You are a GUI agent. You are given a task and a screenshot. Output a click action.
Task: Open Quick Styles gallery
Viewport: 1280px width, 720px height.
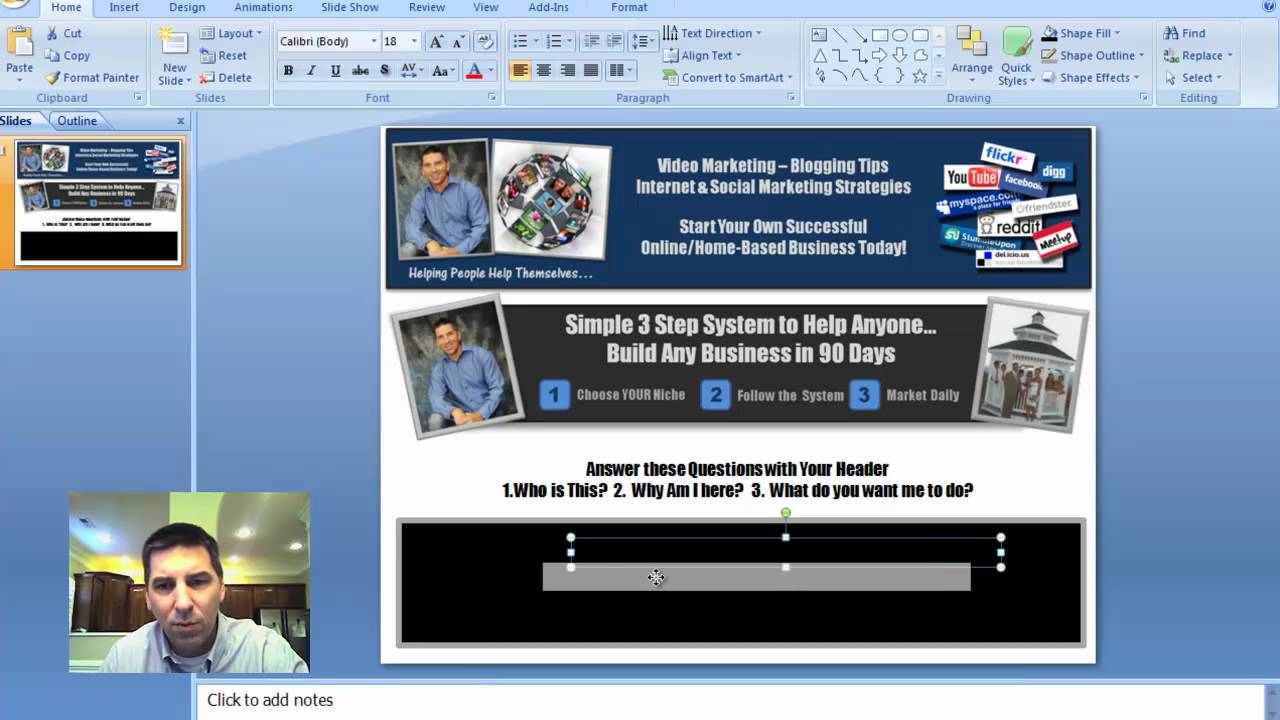(x=1016, y=56)
